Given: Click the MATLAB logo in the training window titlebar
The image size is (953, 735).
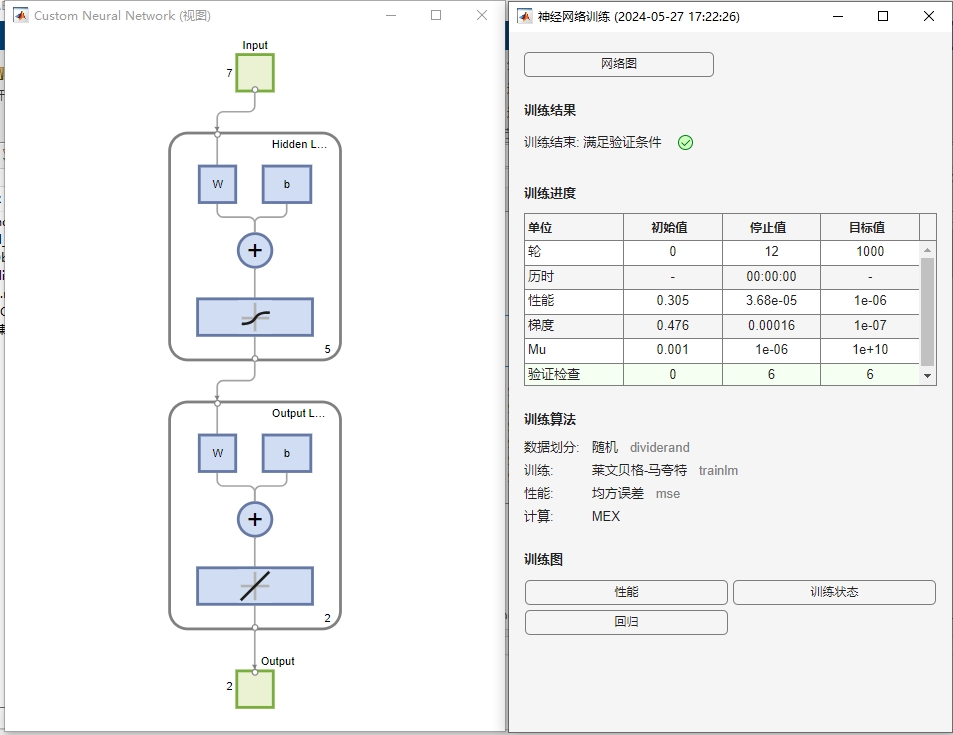Looking at the screenshot, I should click(x=524, y=16).
